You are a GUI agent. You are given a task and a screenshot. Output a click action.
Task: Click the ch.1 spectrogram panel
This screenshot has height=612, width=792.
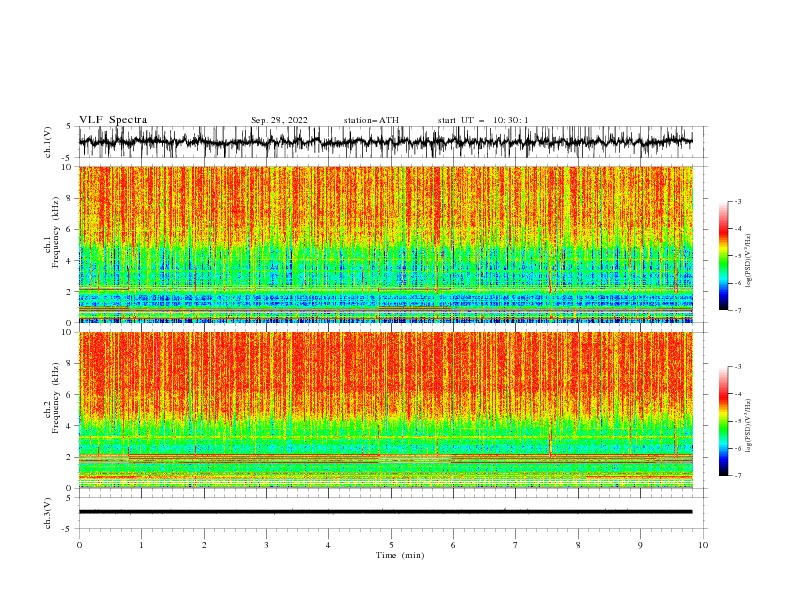pyautogui.click(x=386, y=244)
